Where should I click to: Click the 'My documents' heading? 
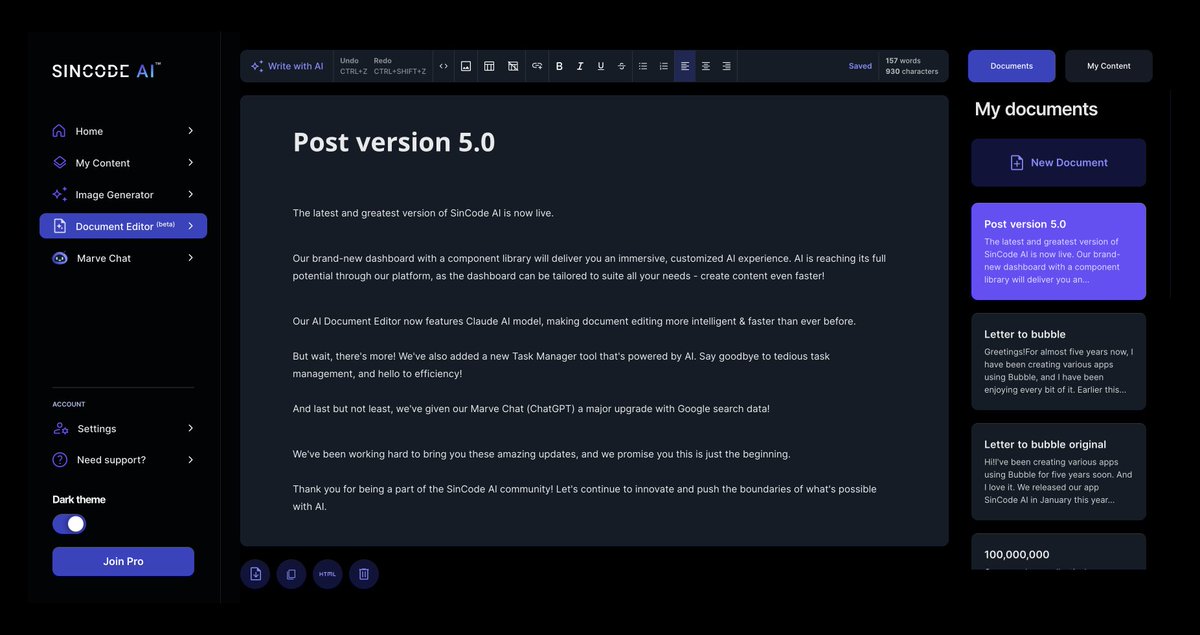(x=1036, y=109)
